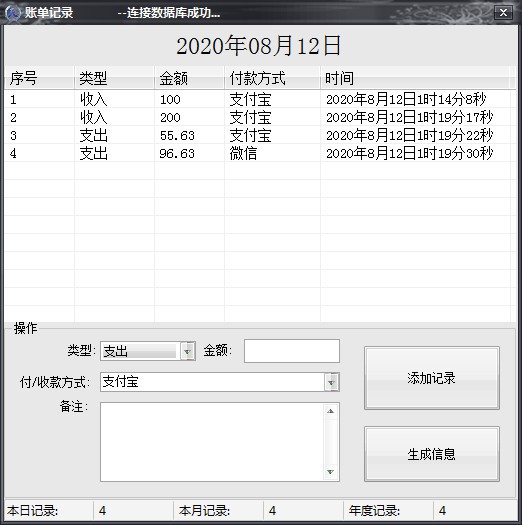The height and width of the screenshot is (525, 522).
Task: Open the 类型 dropdown showing 支出
Action: 188,351
